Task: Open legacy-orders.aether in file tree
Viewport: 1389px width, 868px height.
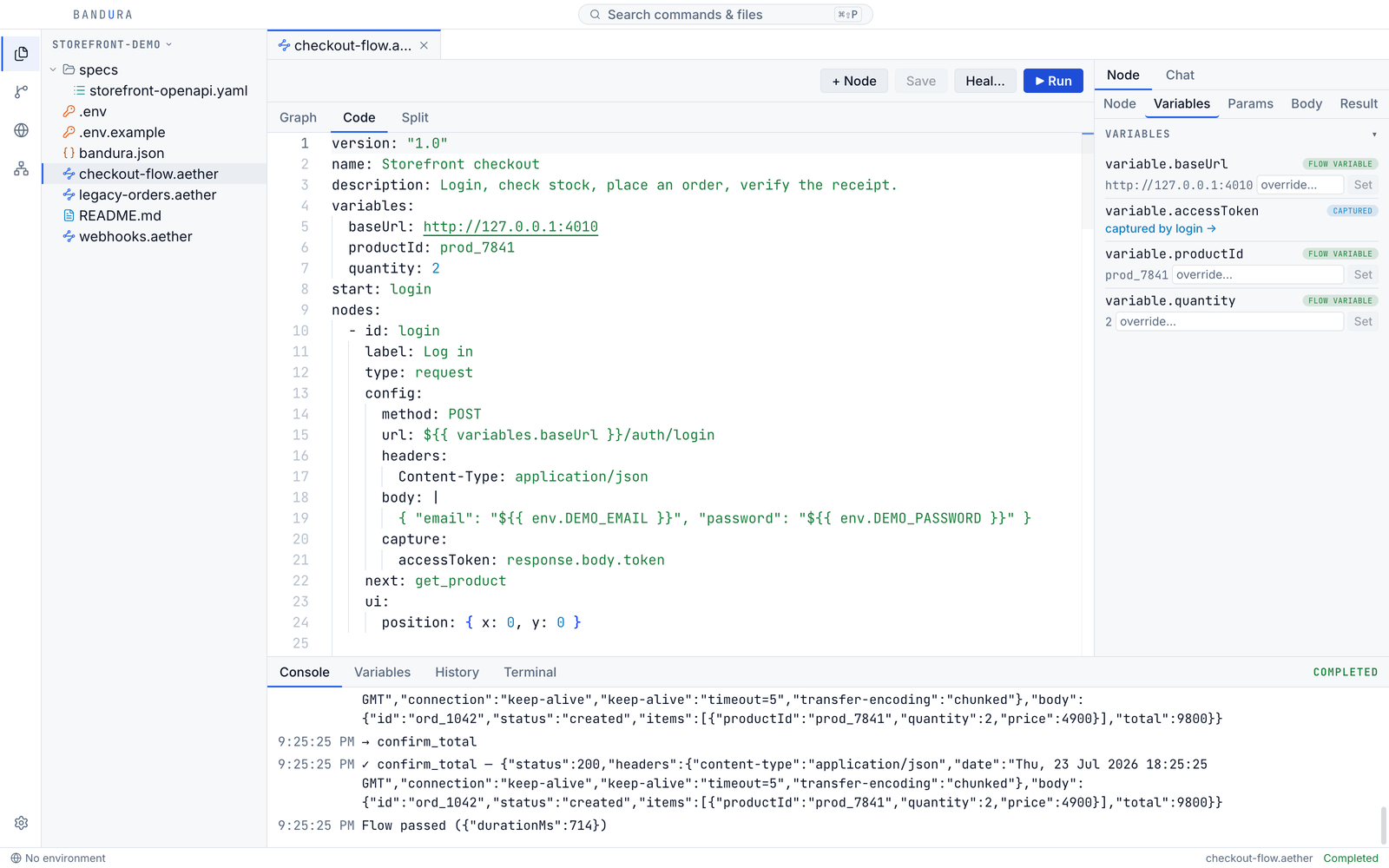Action: [155, 194]
